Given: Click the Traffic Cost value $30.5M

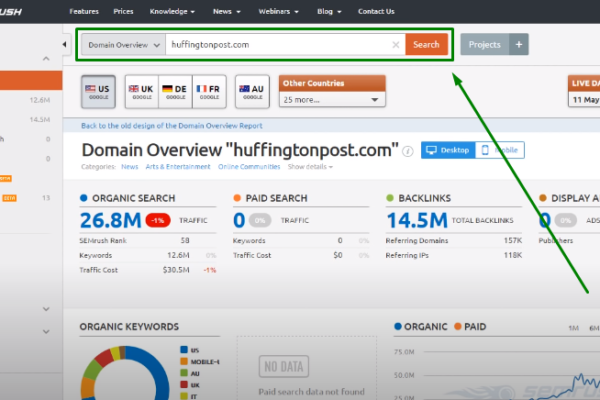Looking at the screenshot, I should (176, 270).
